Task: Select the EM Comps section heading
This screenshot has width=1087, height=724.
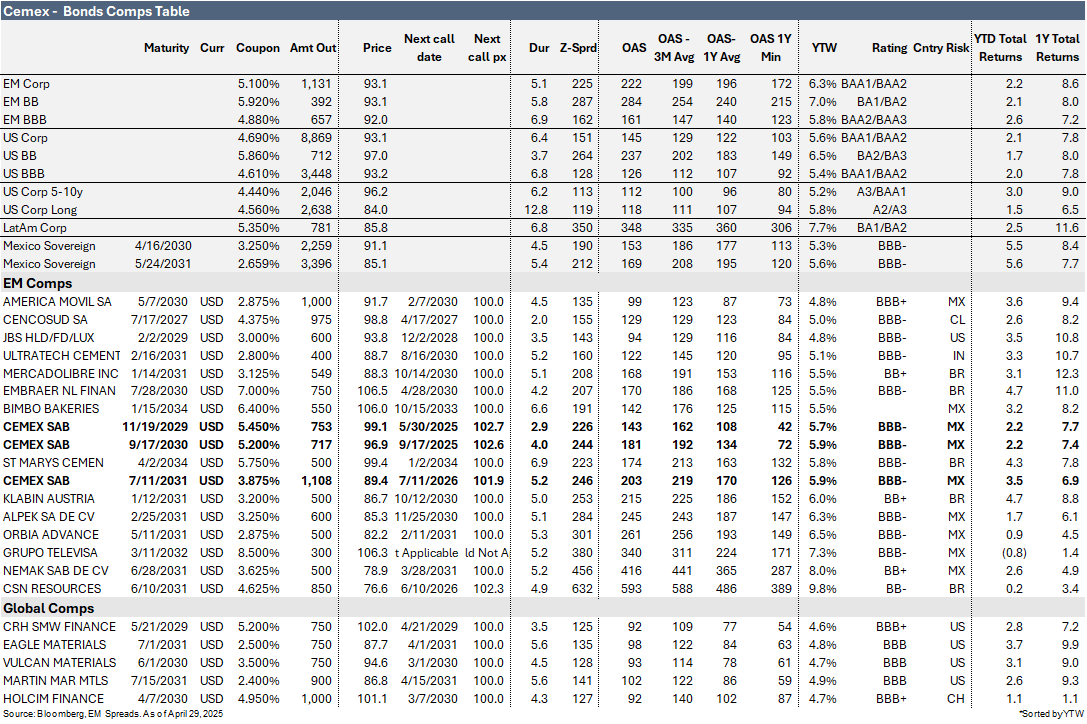Action: pos(37,284)
